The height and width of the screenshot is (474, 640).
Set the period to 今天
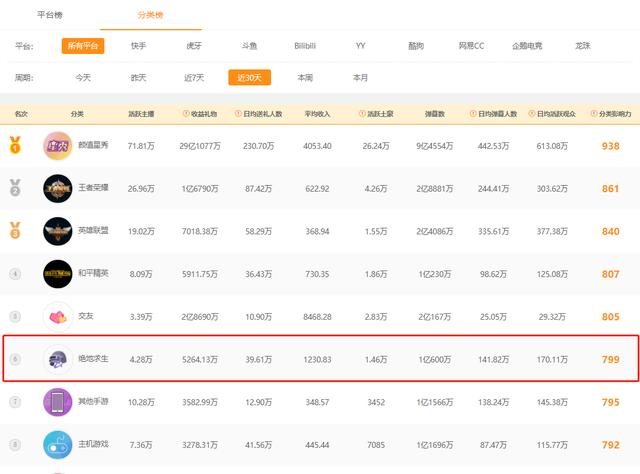tap(83, 78)
